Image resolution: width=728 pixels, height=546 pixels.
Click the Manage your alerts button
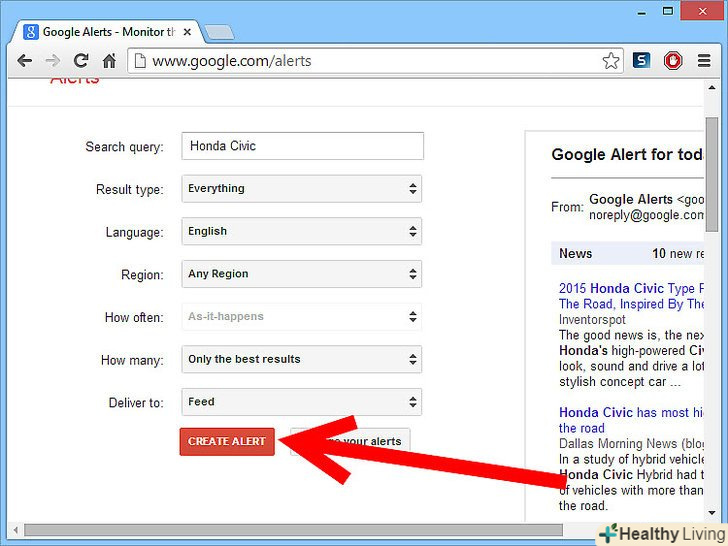tap(351, 442)
